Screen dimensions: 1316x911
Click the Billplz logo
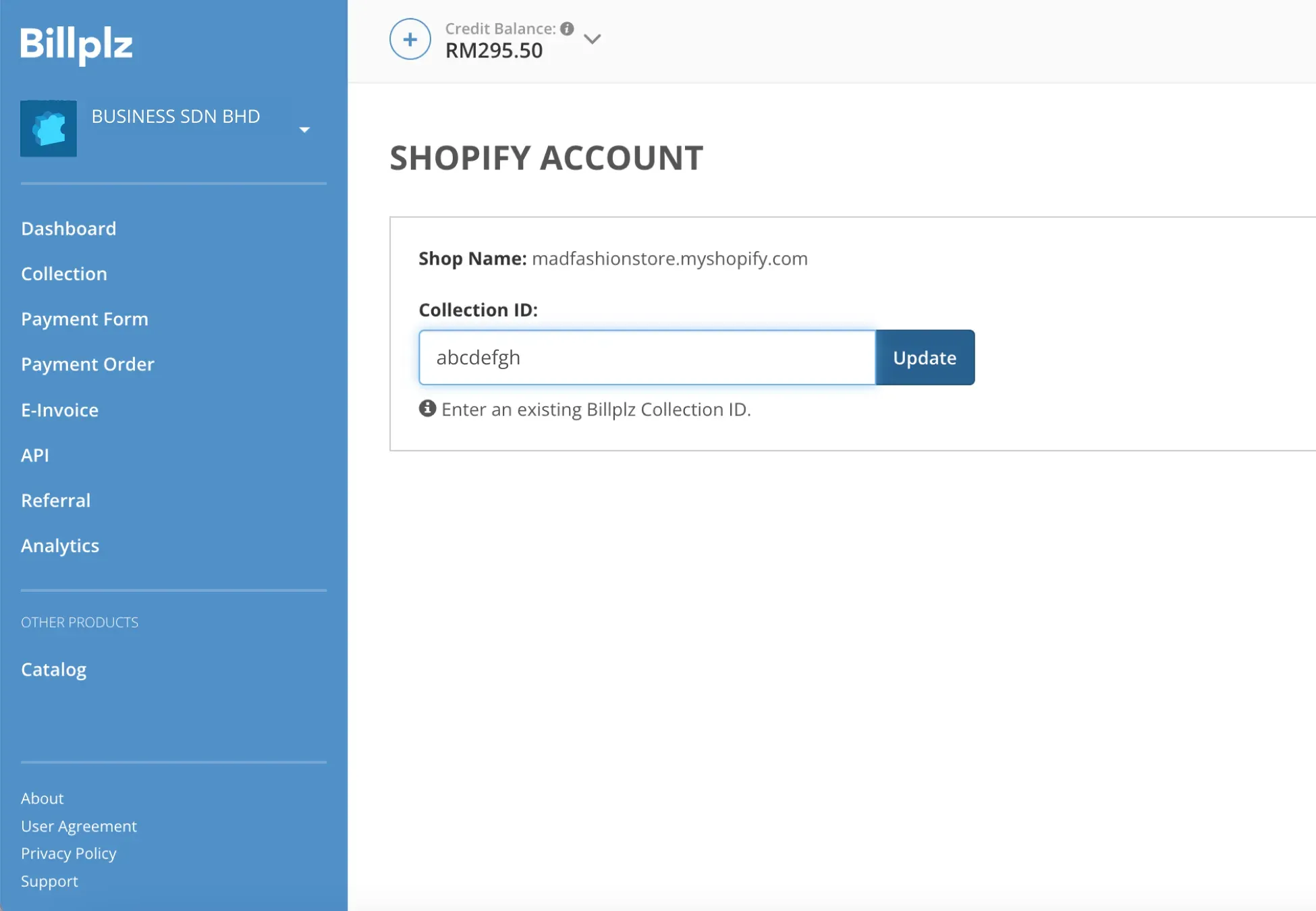click(x=76, y=45)
